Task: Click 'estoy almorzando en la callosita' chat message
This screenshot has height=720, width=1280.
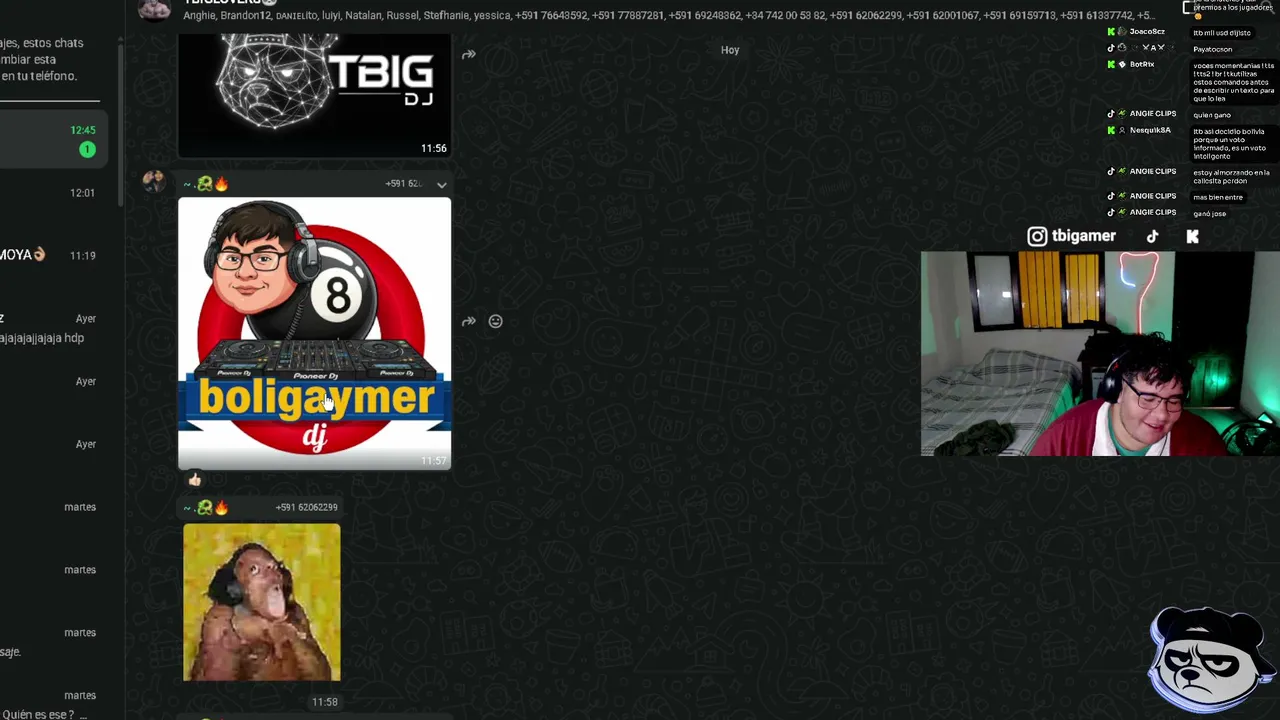Action: click(1232, 176)
